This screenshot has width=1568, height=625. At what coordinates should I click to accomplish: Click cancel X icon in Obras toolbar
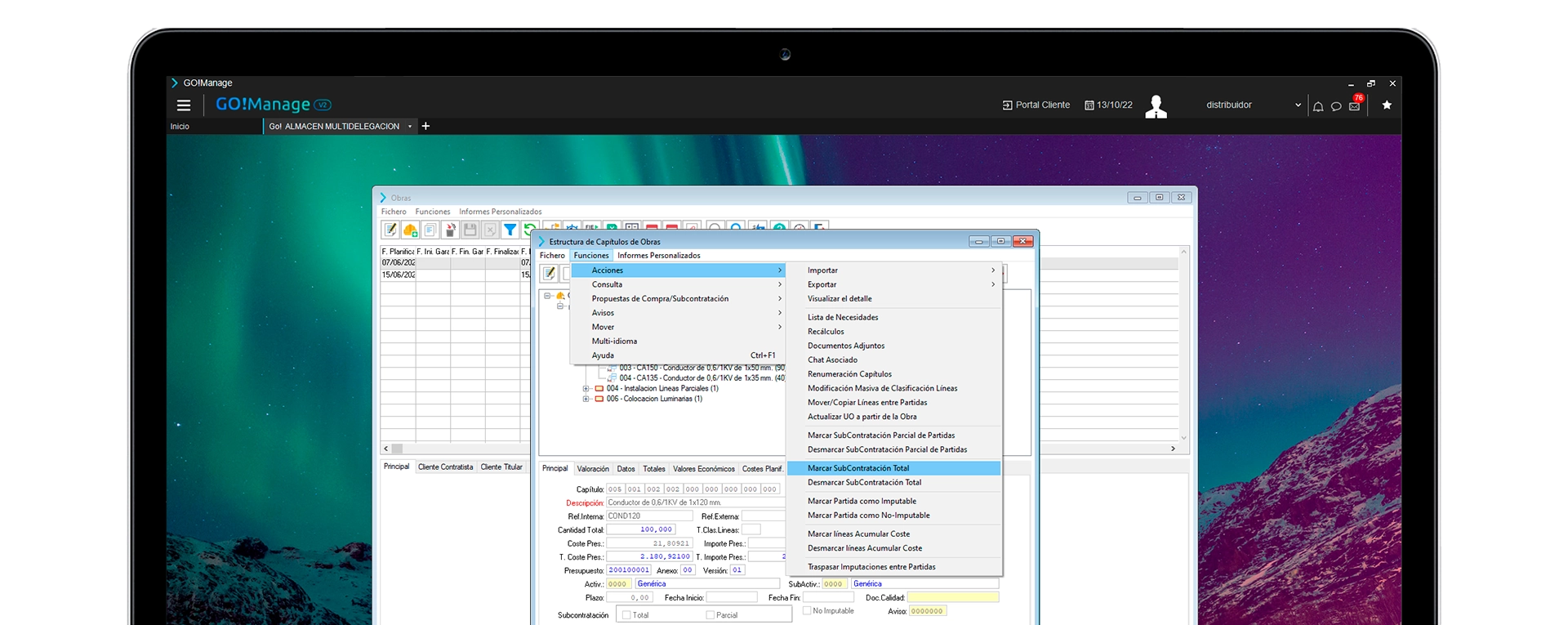pyautogui.click(x=490, y=230)
